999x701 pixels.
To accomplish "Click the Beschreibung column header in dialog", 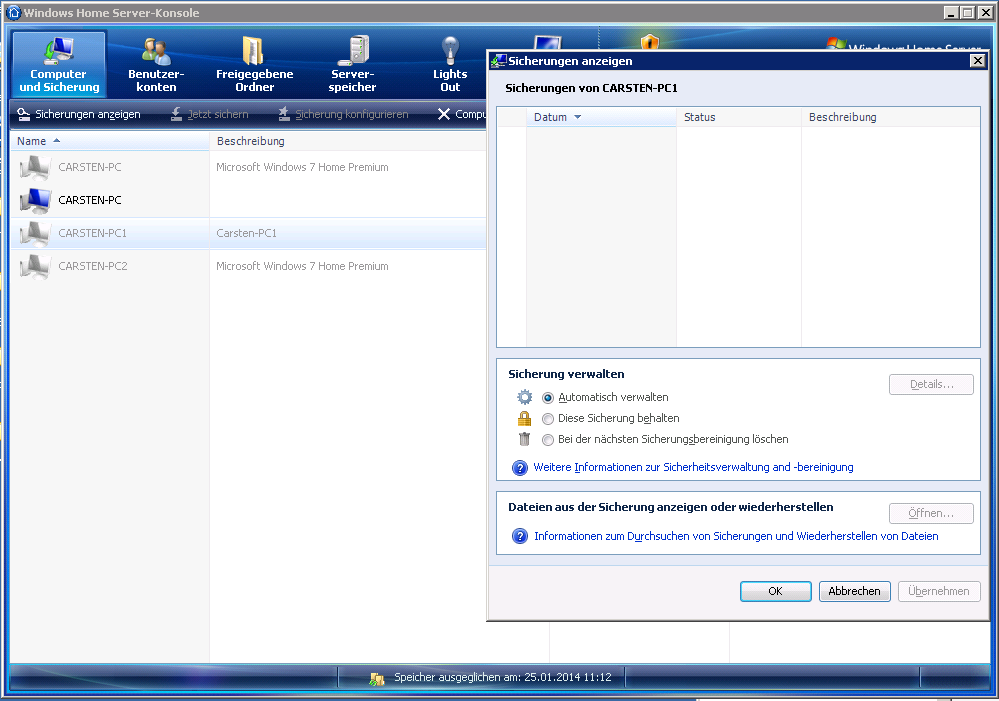I will (890, 117).
